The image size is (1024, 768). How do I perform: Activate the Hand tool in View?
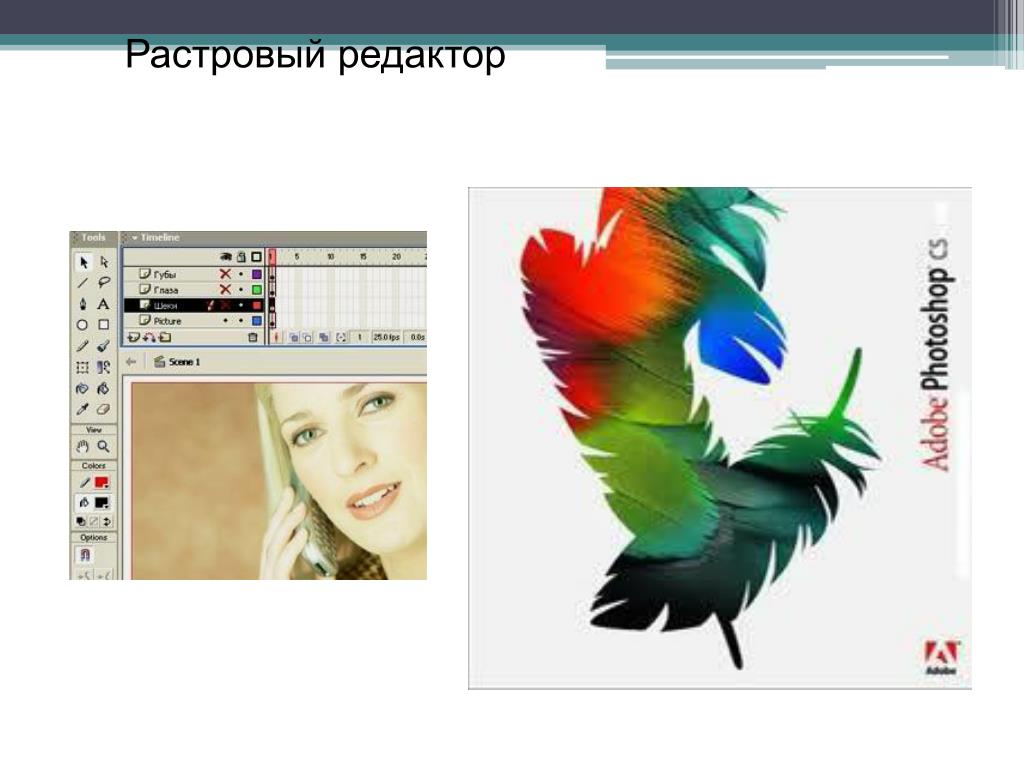(x=82, y=447)
